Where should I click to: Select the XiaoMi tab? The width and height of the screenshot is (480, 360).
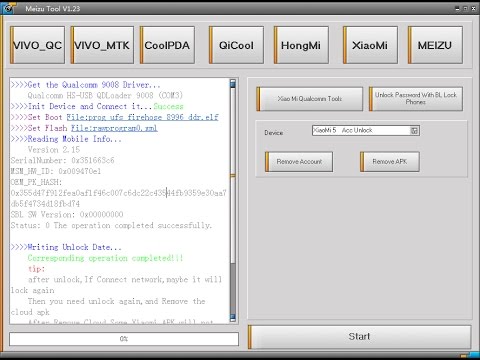click(x=370, y=45)
